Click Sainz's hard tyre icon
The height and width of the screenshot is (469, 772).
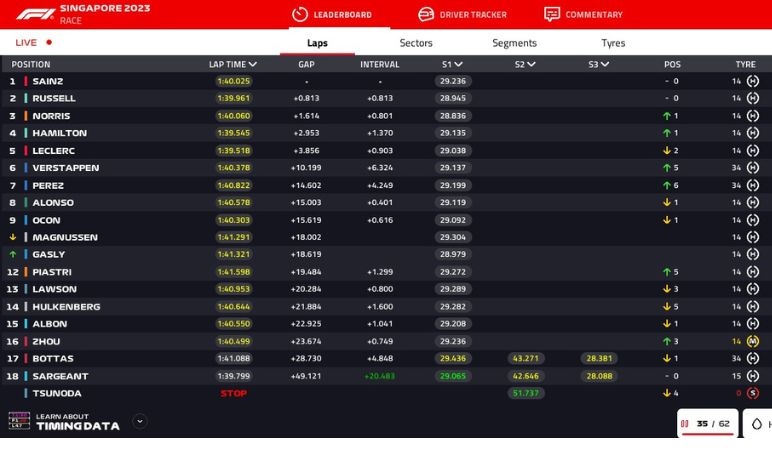752,81
